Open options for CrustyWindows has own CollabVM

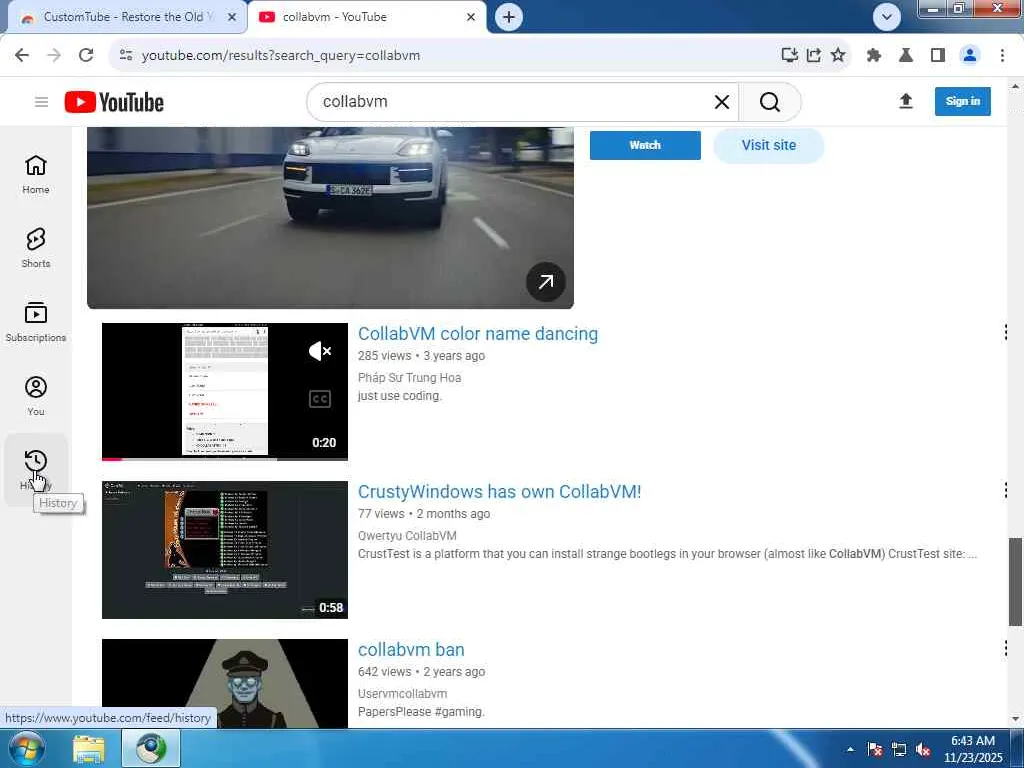1005,490
